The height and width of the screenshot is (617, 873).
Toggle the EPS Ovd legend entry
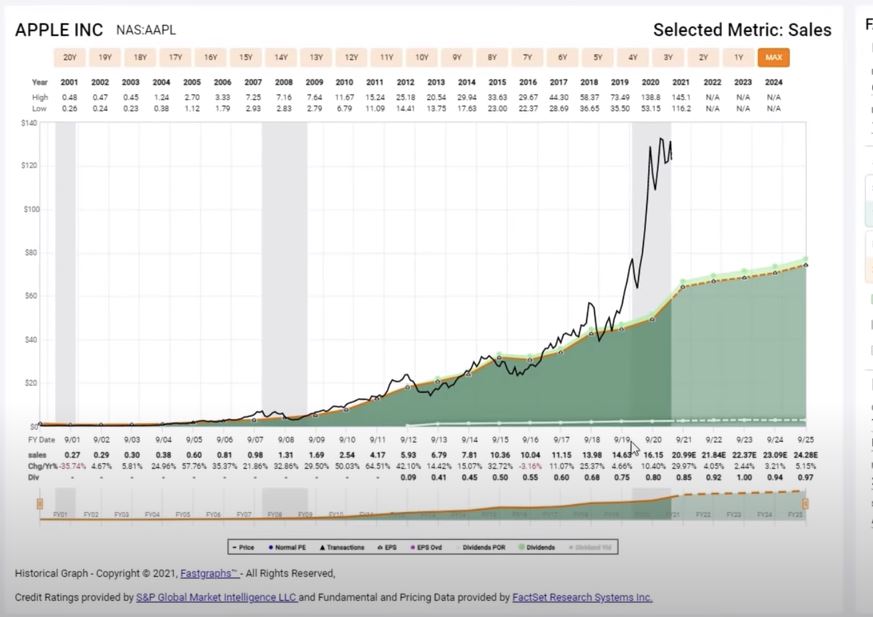coord(426,547)
